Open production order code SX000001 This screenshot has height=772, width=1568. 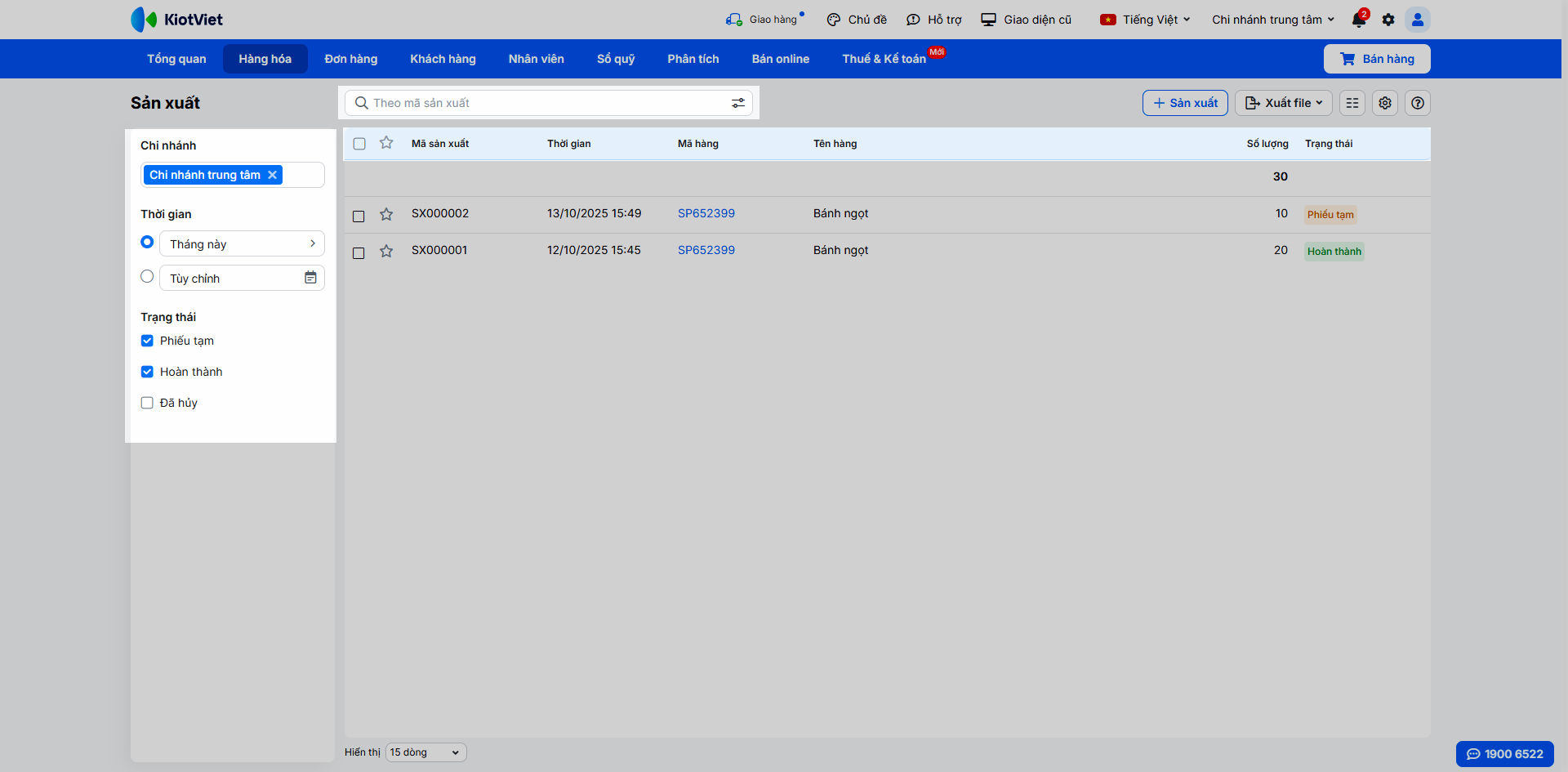439,250
